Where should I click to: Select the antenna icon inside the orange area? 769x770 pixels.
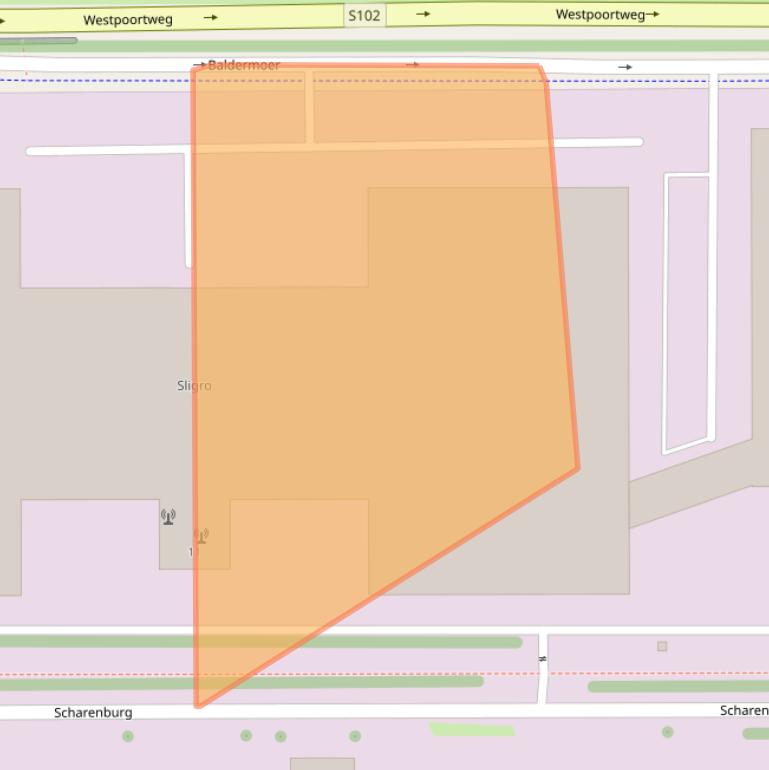tap(201, 536)
